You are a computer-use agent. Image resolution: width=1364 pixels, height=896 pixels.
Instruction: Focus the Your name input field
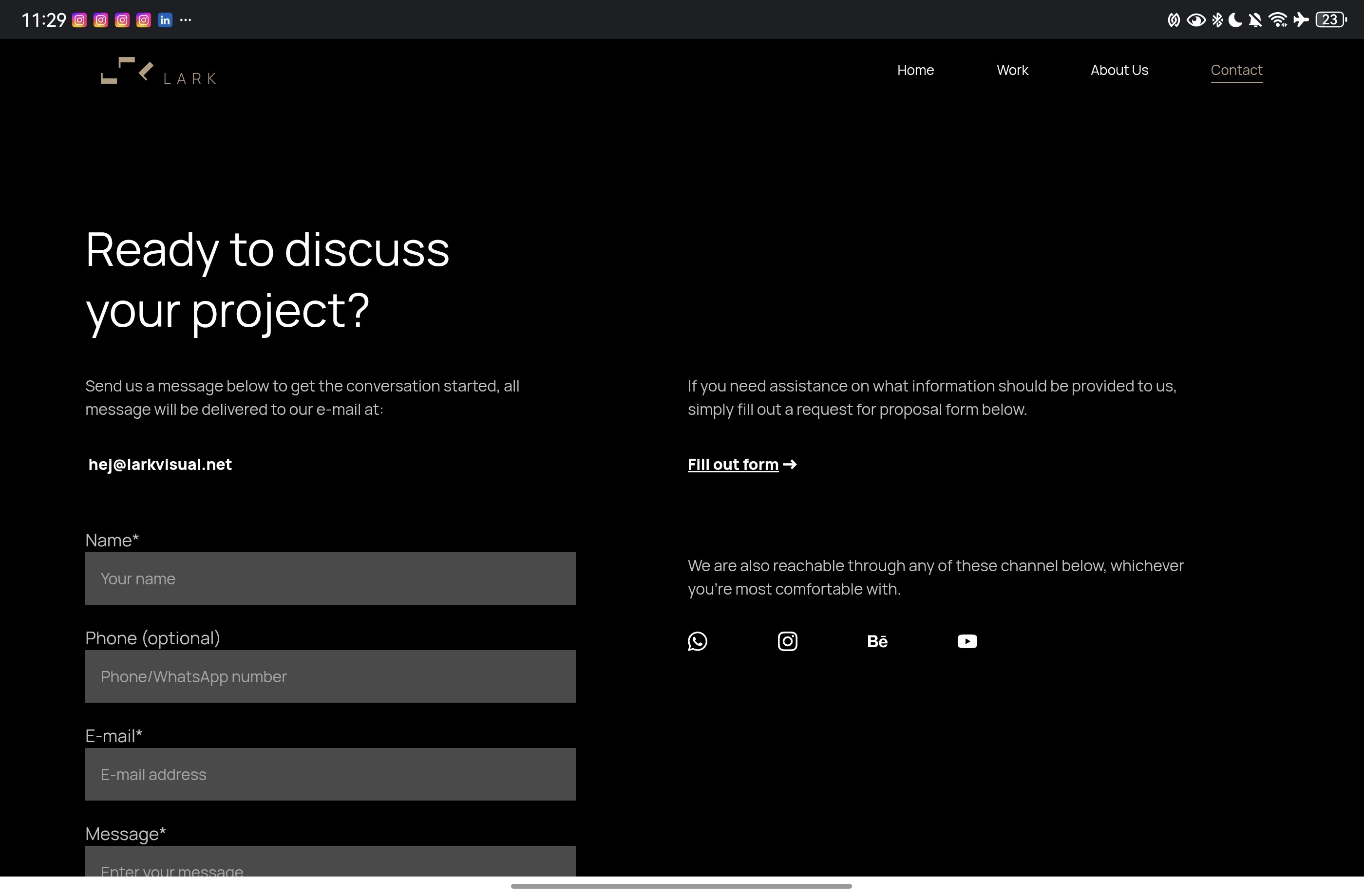coord(330,579)
